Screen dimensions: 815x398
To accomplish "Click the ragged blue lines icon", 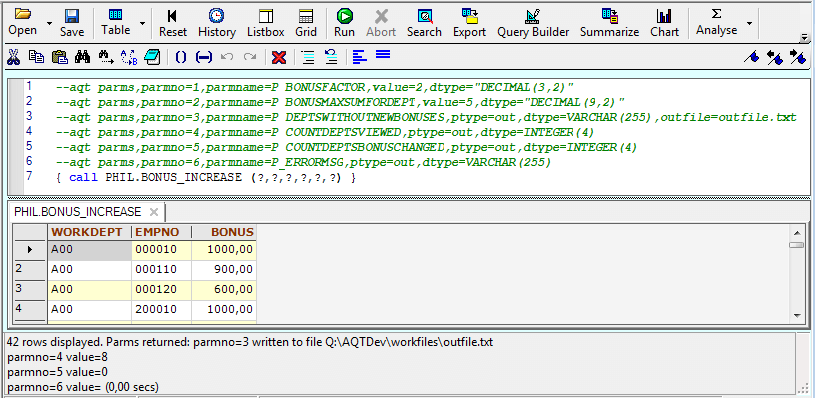I will [359, 56].
